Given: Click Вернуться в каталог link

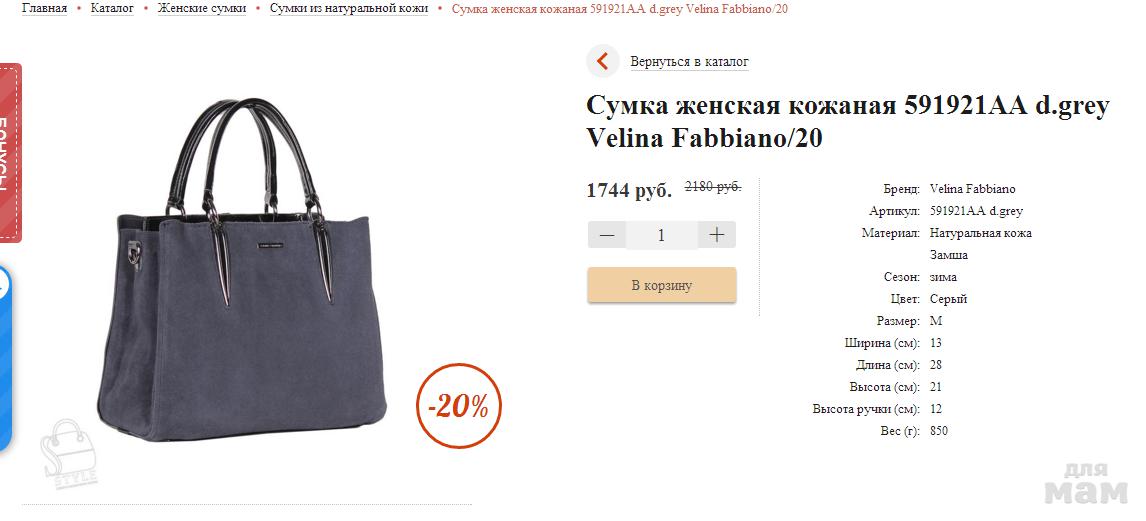Looking at the screenshot, I should pos(689,62).
